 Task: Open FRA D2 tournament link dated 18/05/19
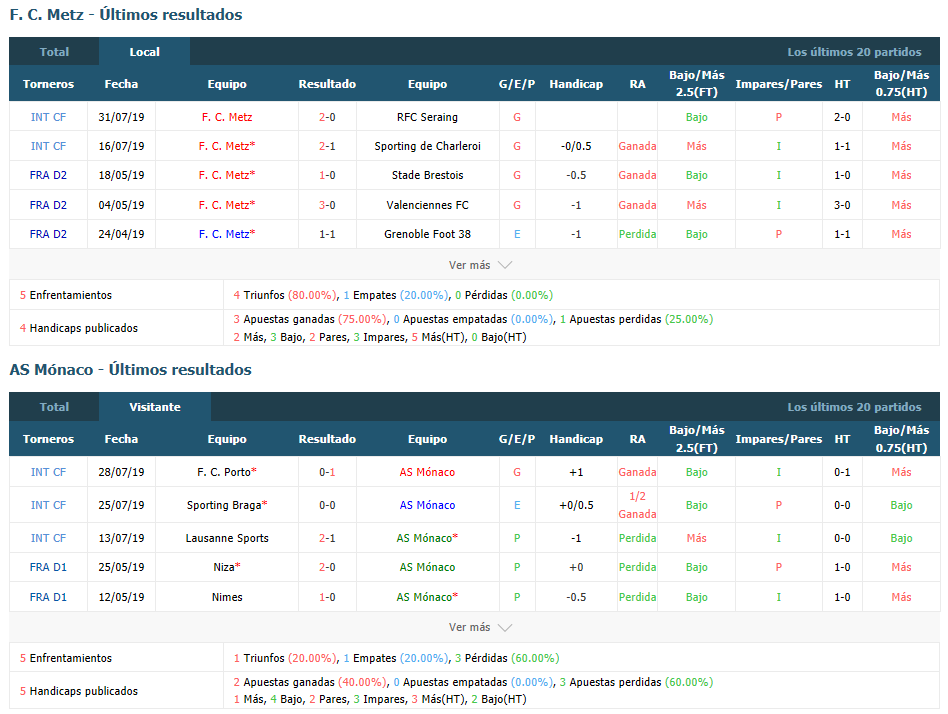(x=48, y=175)
